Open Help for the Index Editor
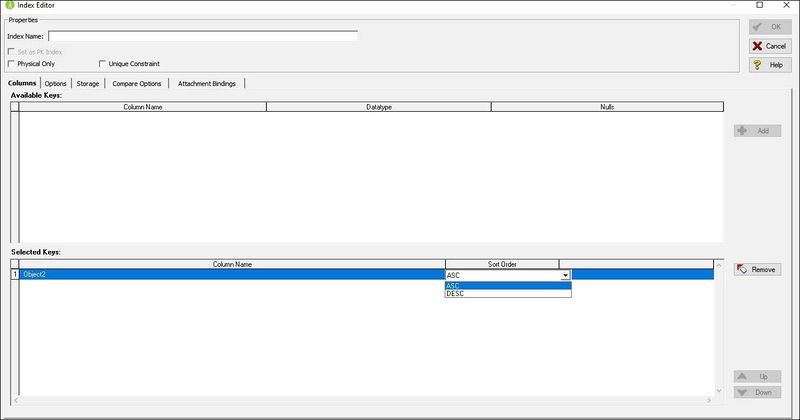The image size is (800, 420). point(770,65)
